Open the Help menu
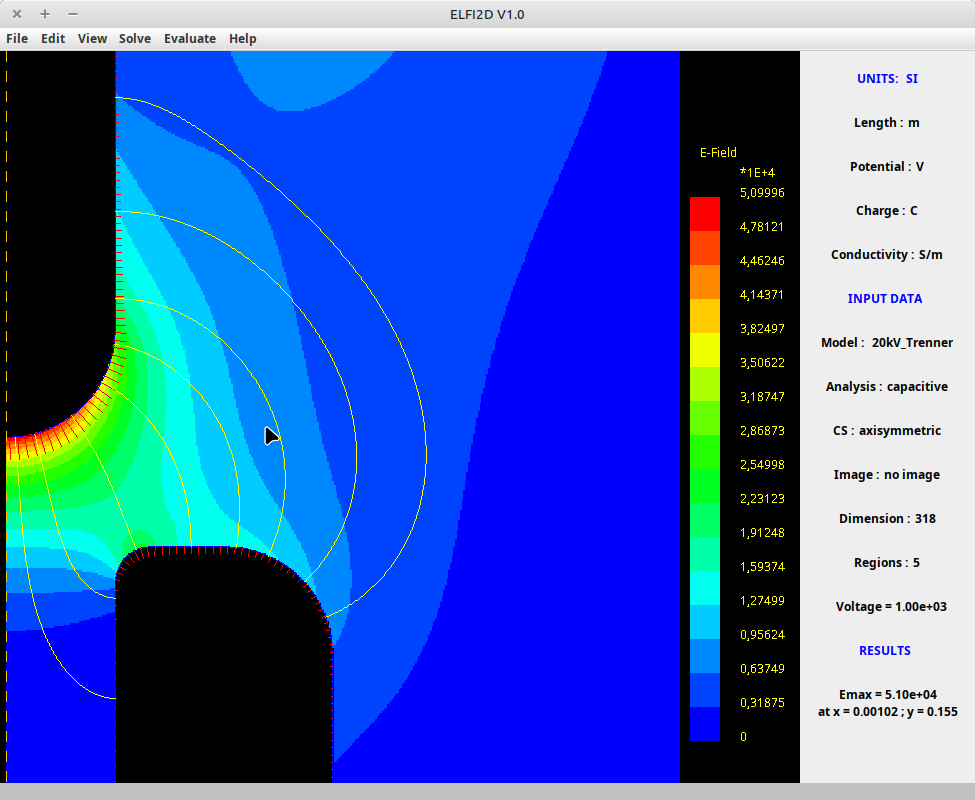 coord(242,39)
